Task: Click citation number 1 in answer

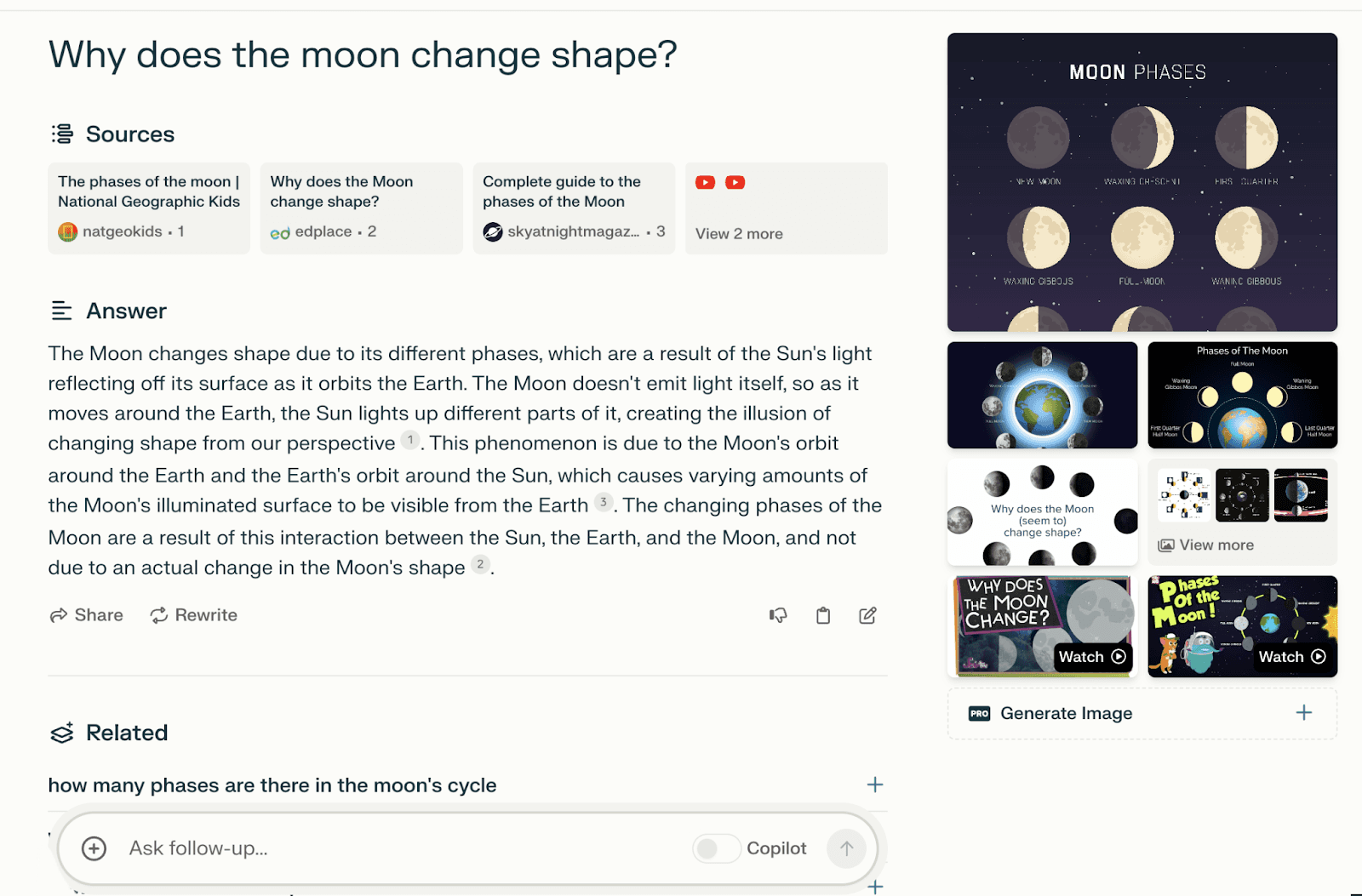Action: (410, 440)
